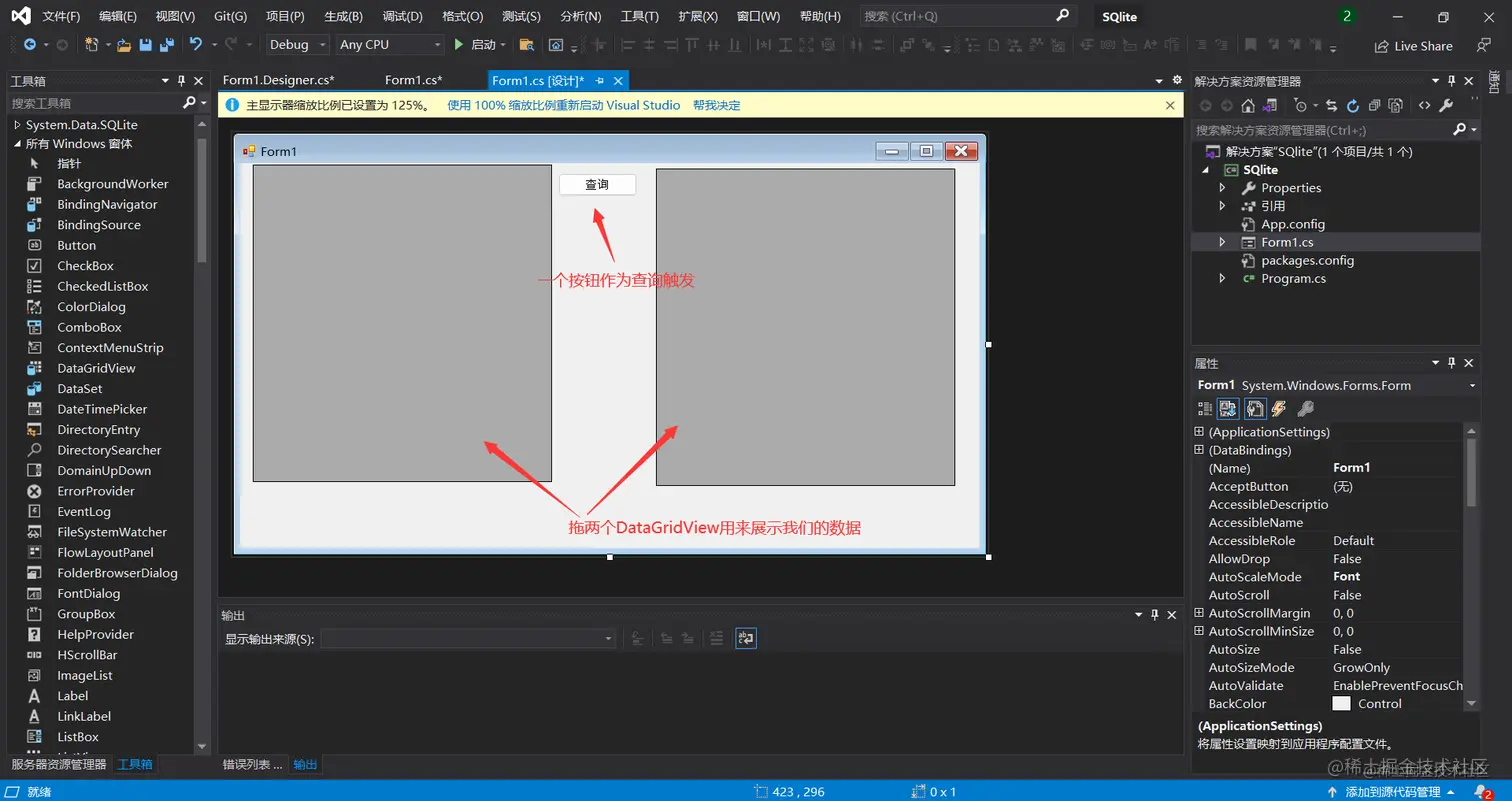Screen dimensions: 1512x801
Task: Click the Save All toolbar icon
Action: coord(167,45)
